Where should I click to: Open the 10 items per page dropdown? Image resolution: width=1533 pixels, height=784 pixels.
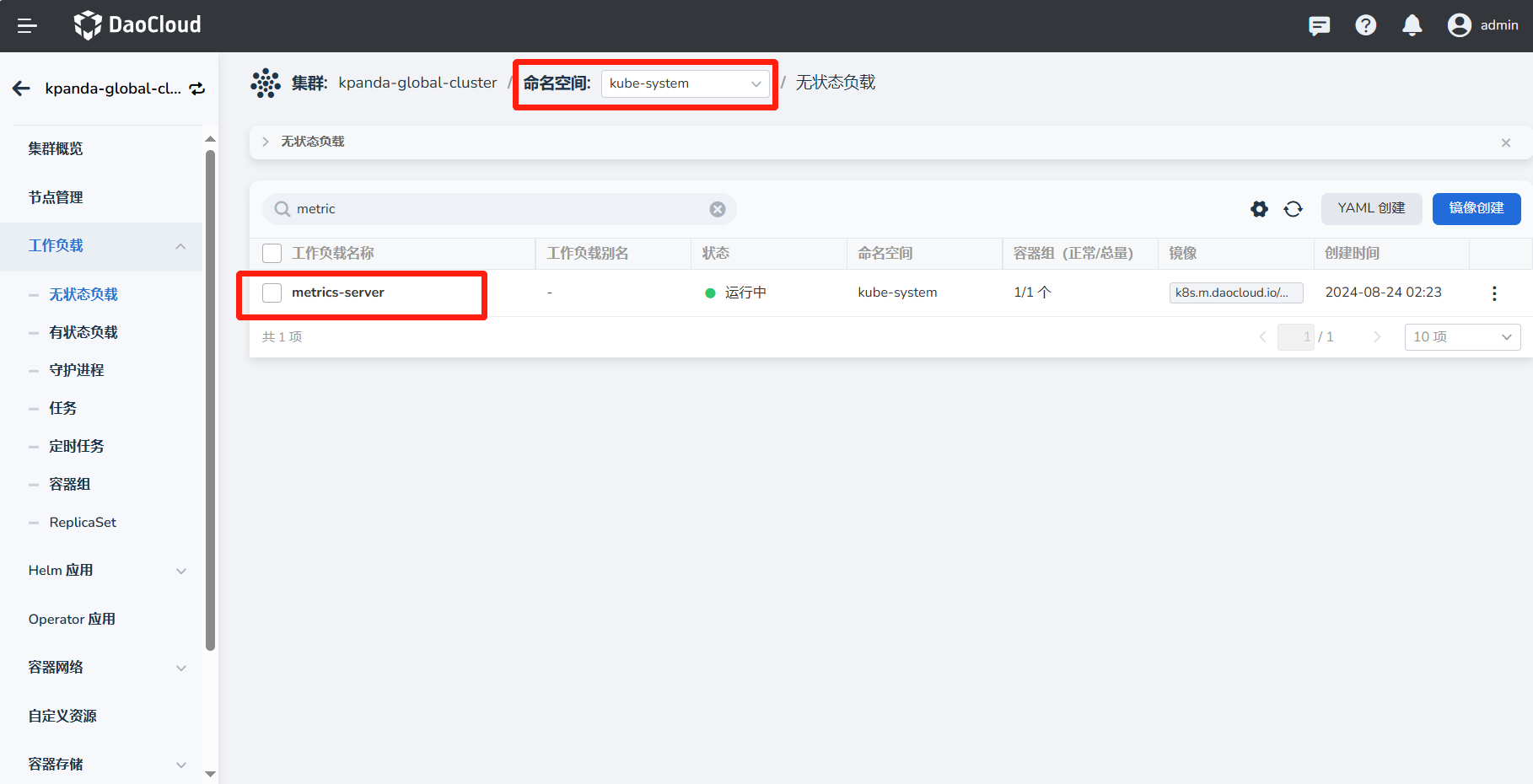point(1461,337)
